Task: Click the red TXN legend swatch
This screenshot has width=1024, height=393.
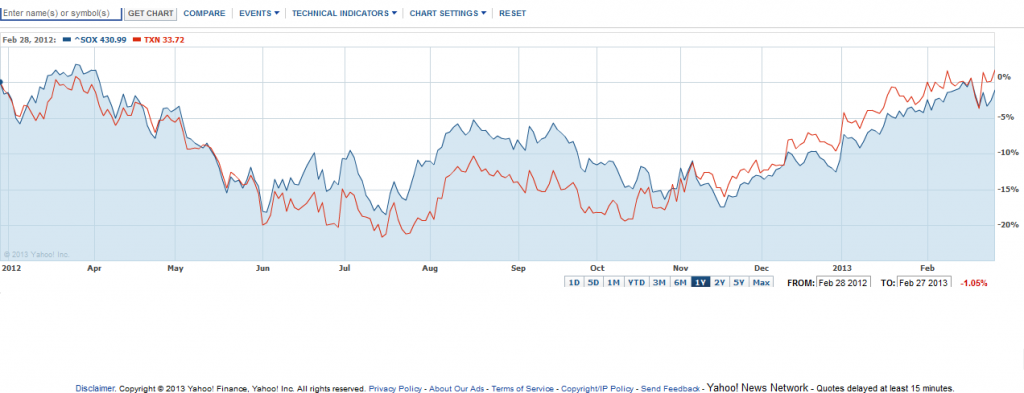Action: [x=136, y=40]
